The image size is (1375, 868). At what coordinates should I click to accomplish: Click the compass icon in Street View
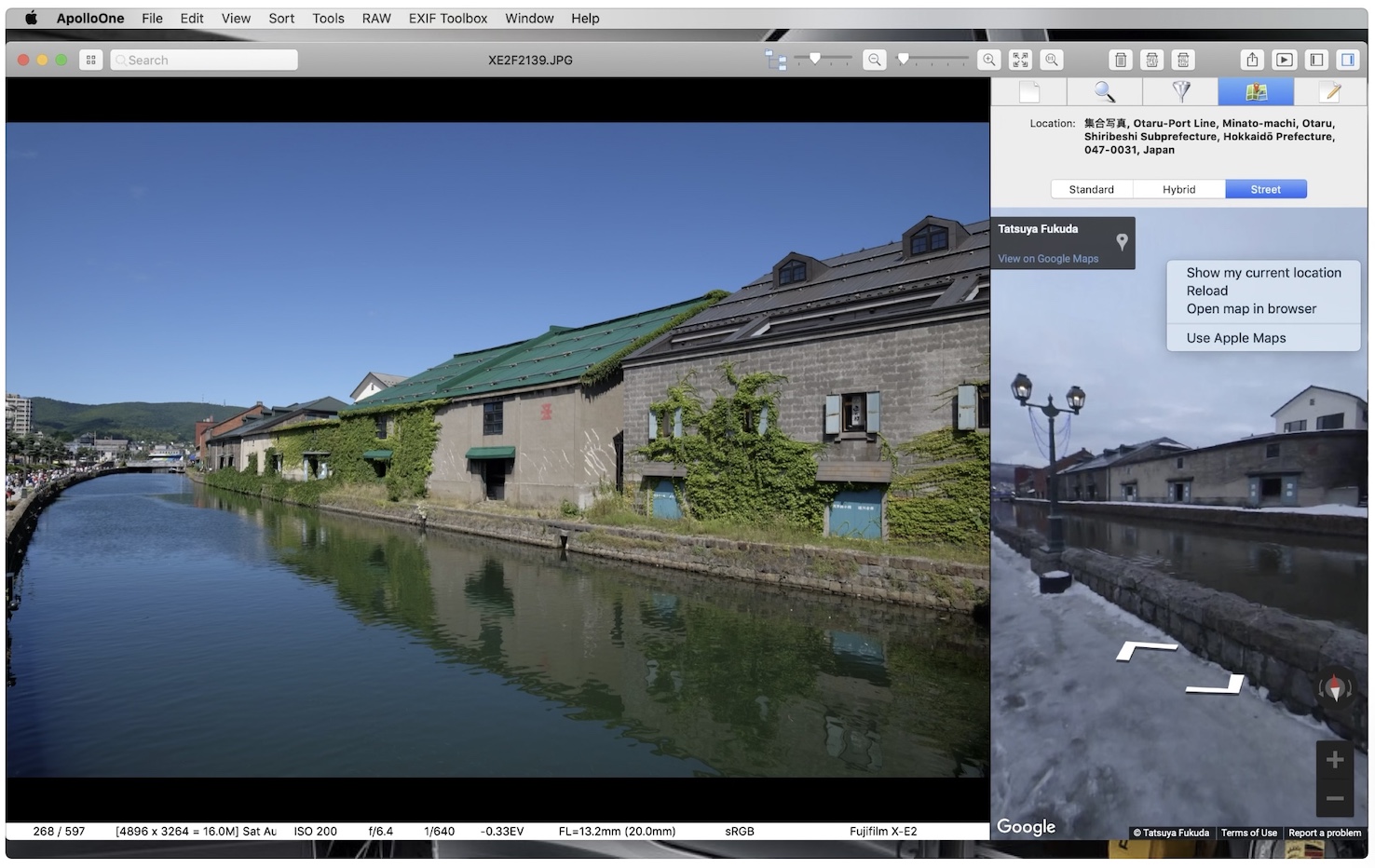1335,688
